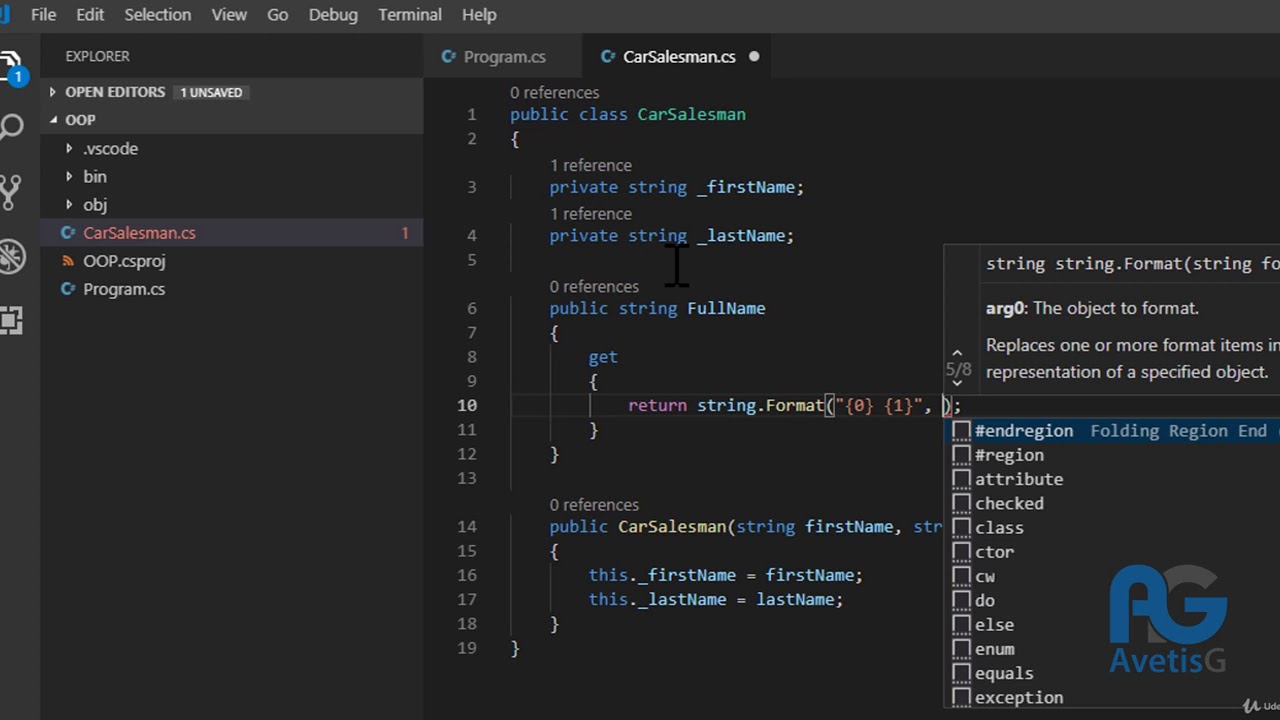This screenshot has width=1280, height=720.
Task: Open the Edit menu
Action: point(90,15)
